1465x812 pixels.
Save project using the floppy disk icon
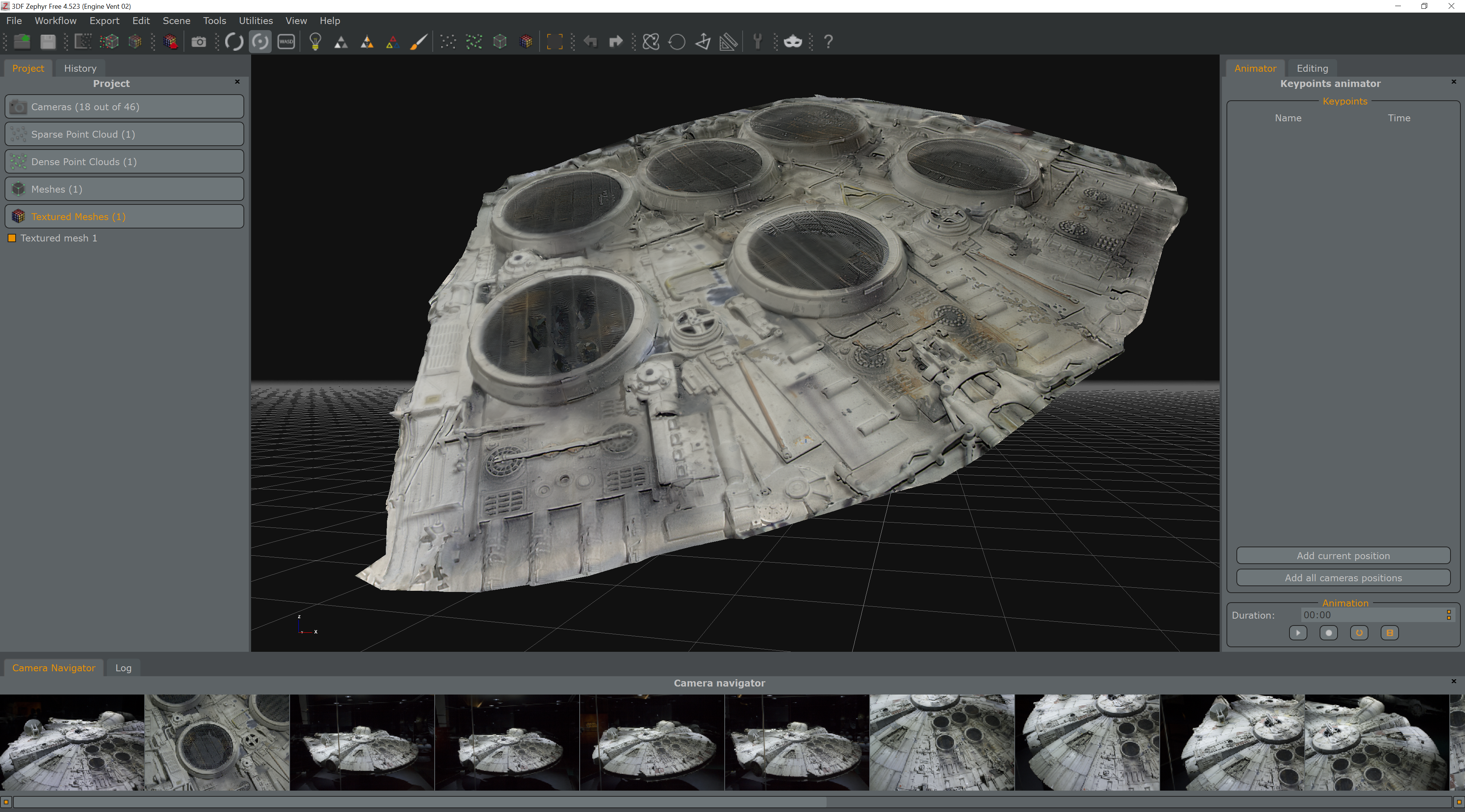[48, 42]
